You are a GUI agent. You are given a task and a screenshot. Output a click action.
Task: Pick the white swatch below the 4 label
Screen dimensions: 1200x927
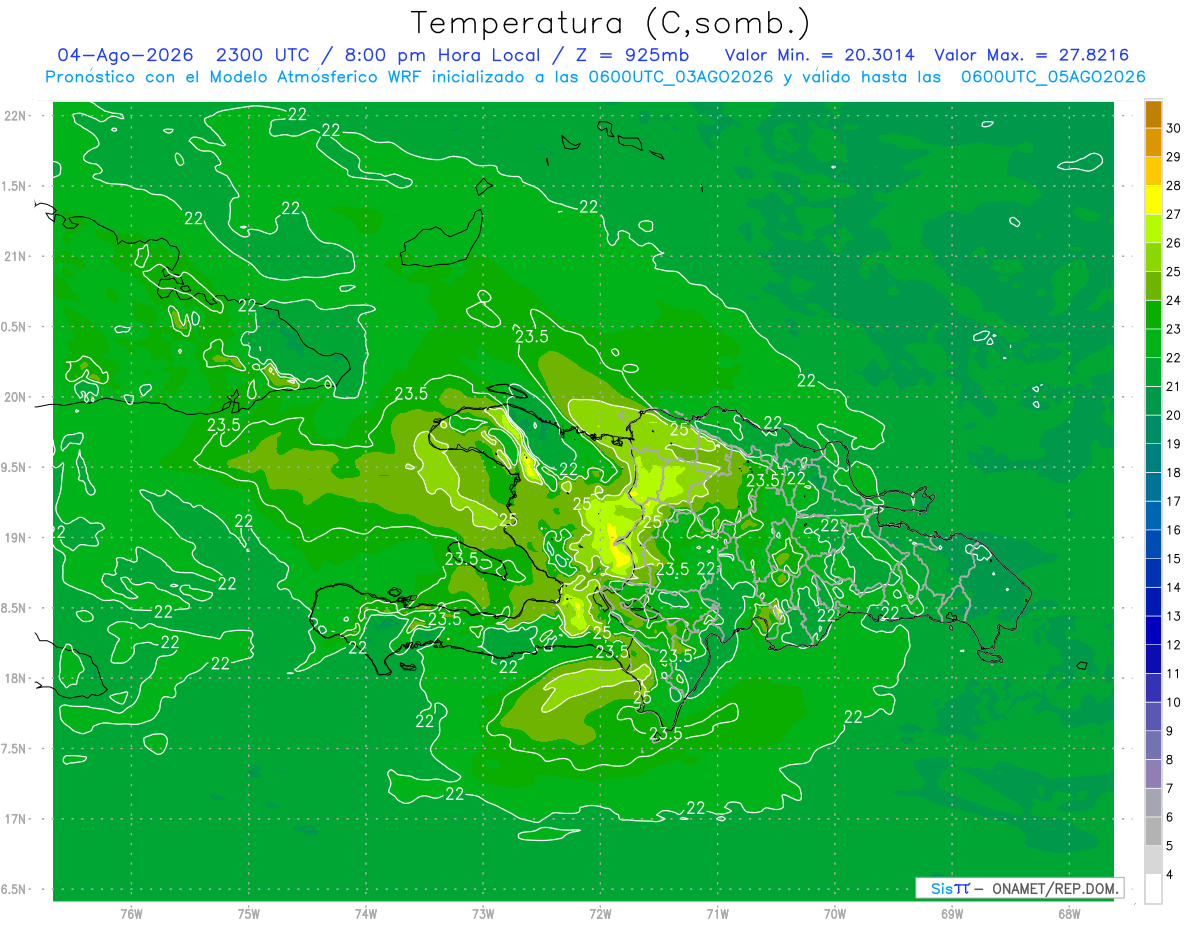click(x=1153, y=889)
